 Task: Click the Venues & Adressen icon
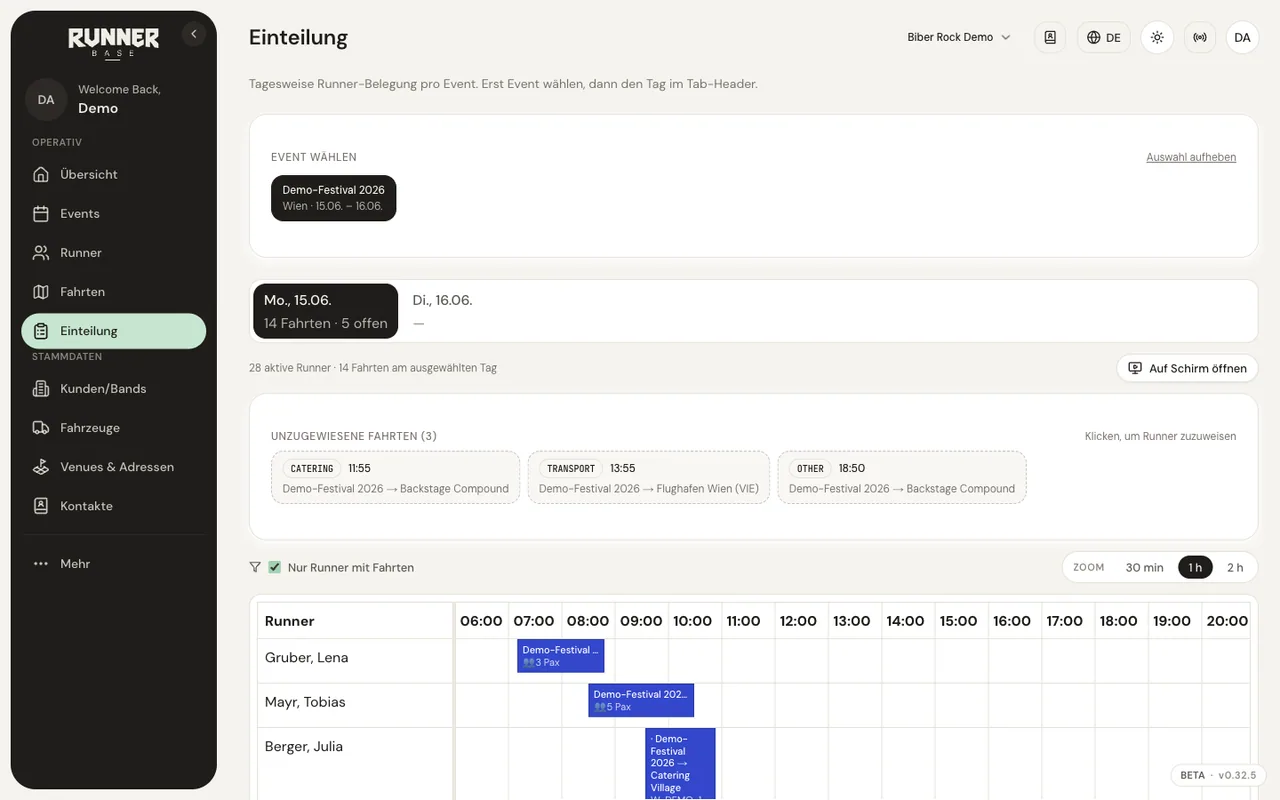point(41,467)
